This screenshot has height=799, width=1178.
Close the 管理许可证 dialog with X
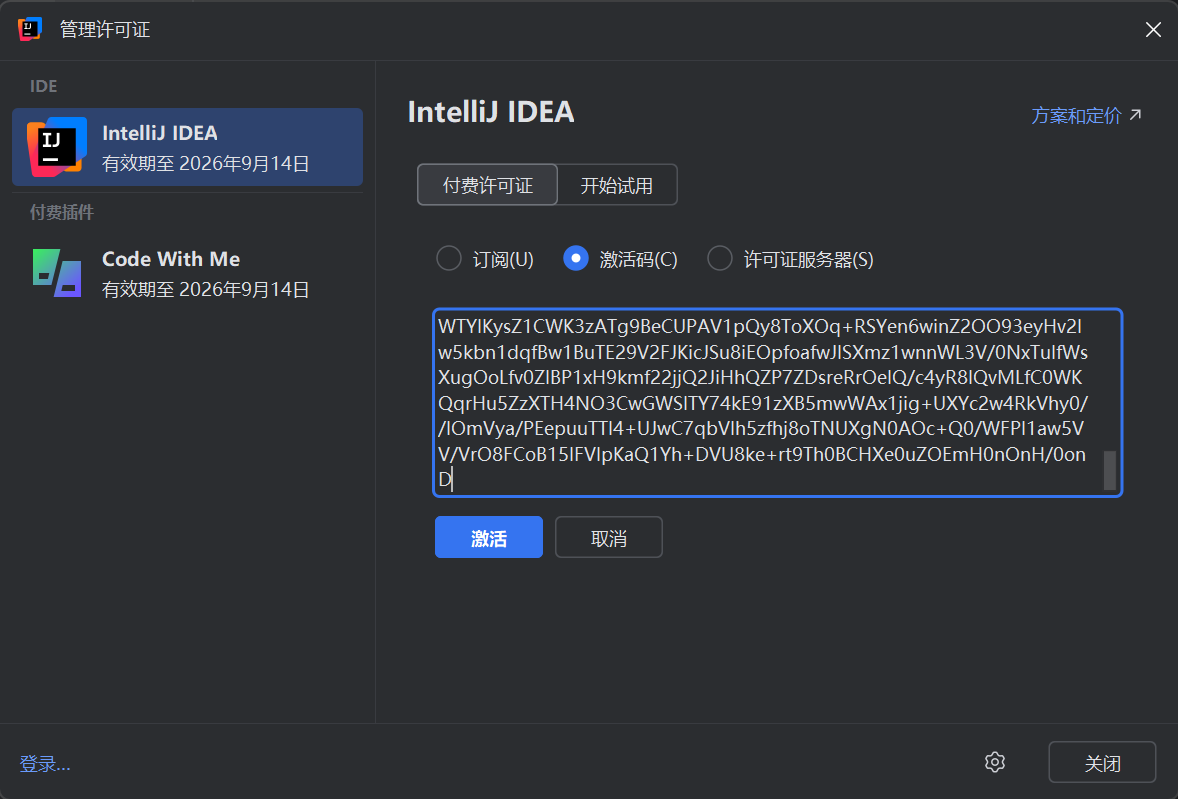(1153, 29)
